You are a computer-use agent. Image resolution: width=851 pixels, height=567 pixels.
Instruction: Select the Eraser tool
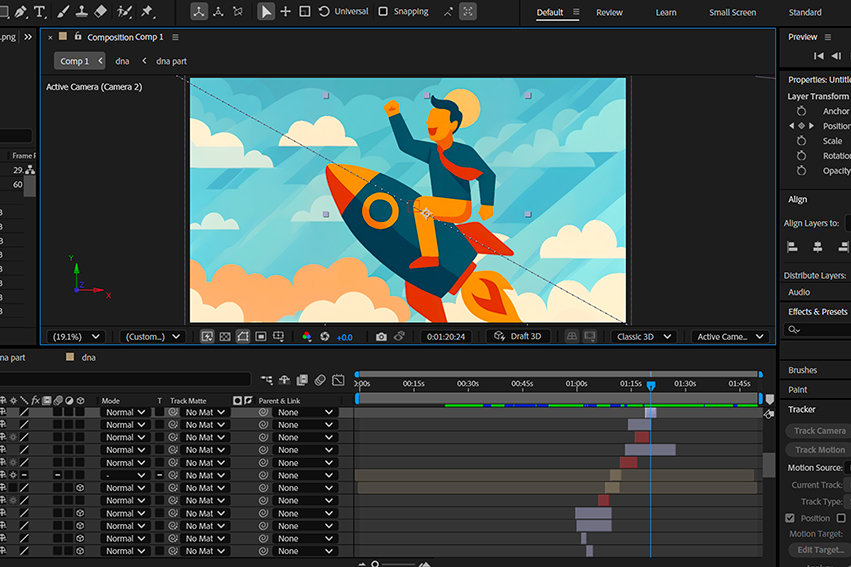(100, 12)
